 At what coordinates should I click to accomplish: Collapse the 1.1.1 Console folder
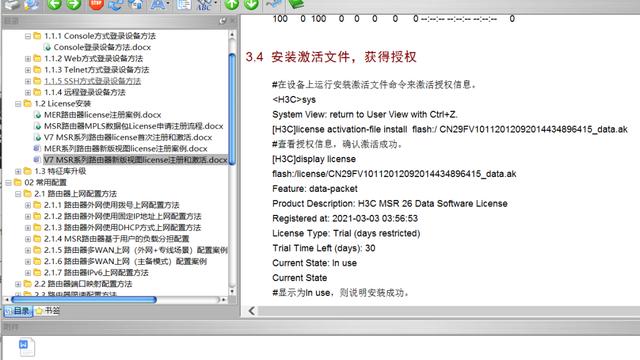(28, 36)
